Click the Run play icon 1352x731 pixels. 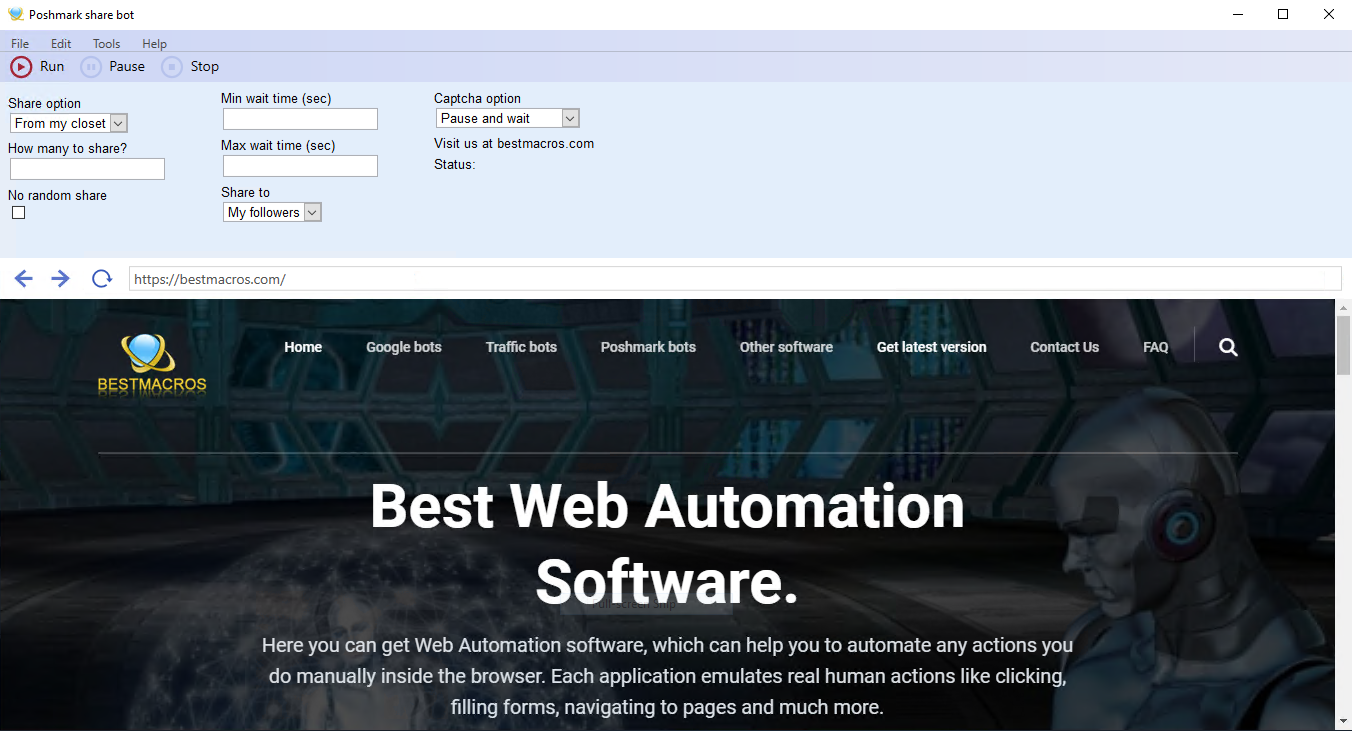21,67
